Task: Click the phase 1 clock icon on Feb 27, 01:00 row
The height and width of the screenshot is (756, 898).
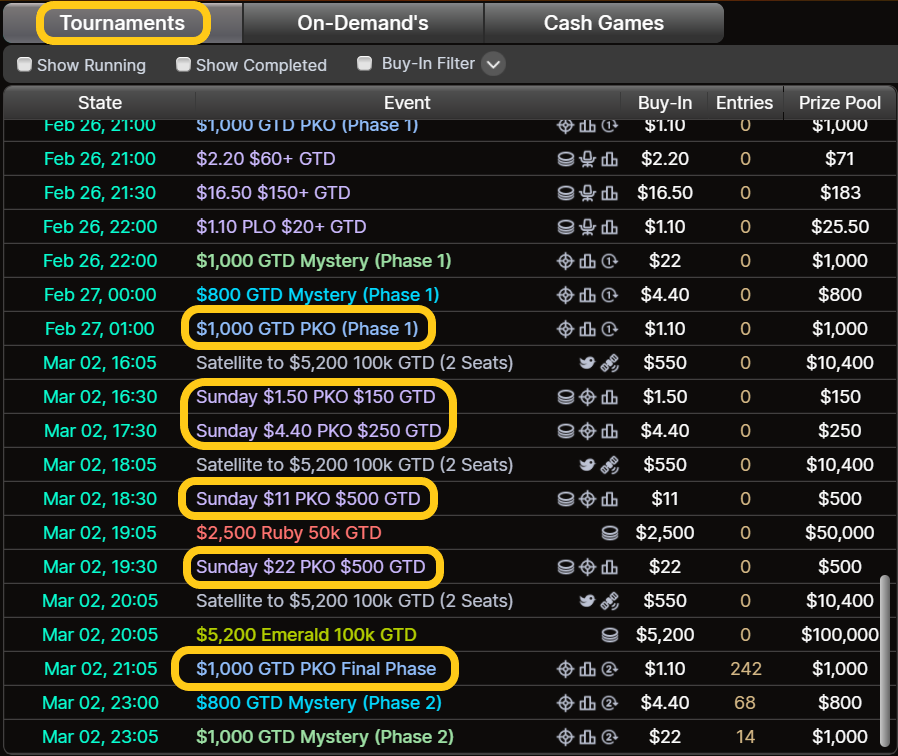Action: pos(609,329)
